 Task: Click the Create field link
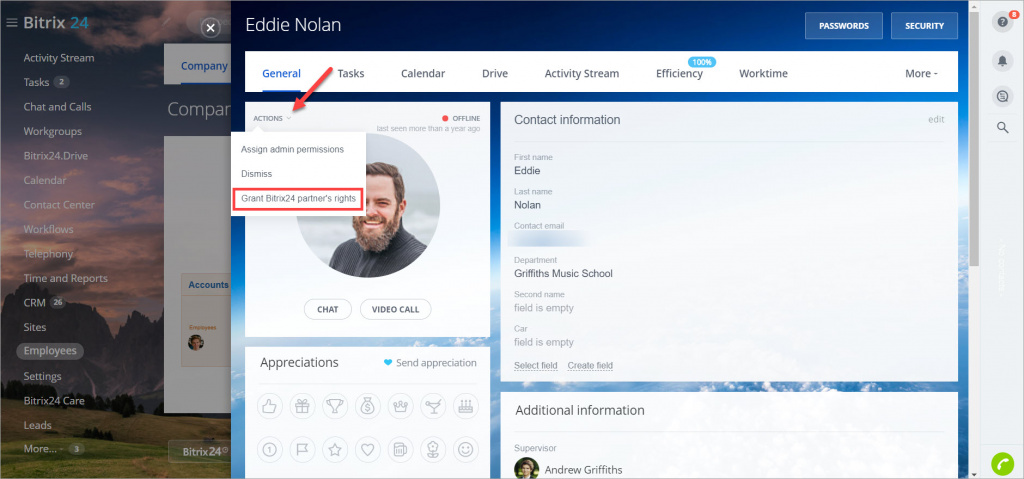[x=590, y=365]
